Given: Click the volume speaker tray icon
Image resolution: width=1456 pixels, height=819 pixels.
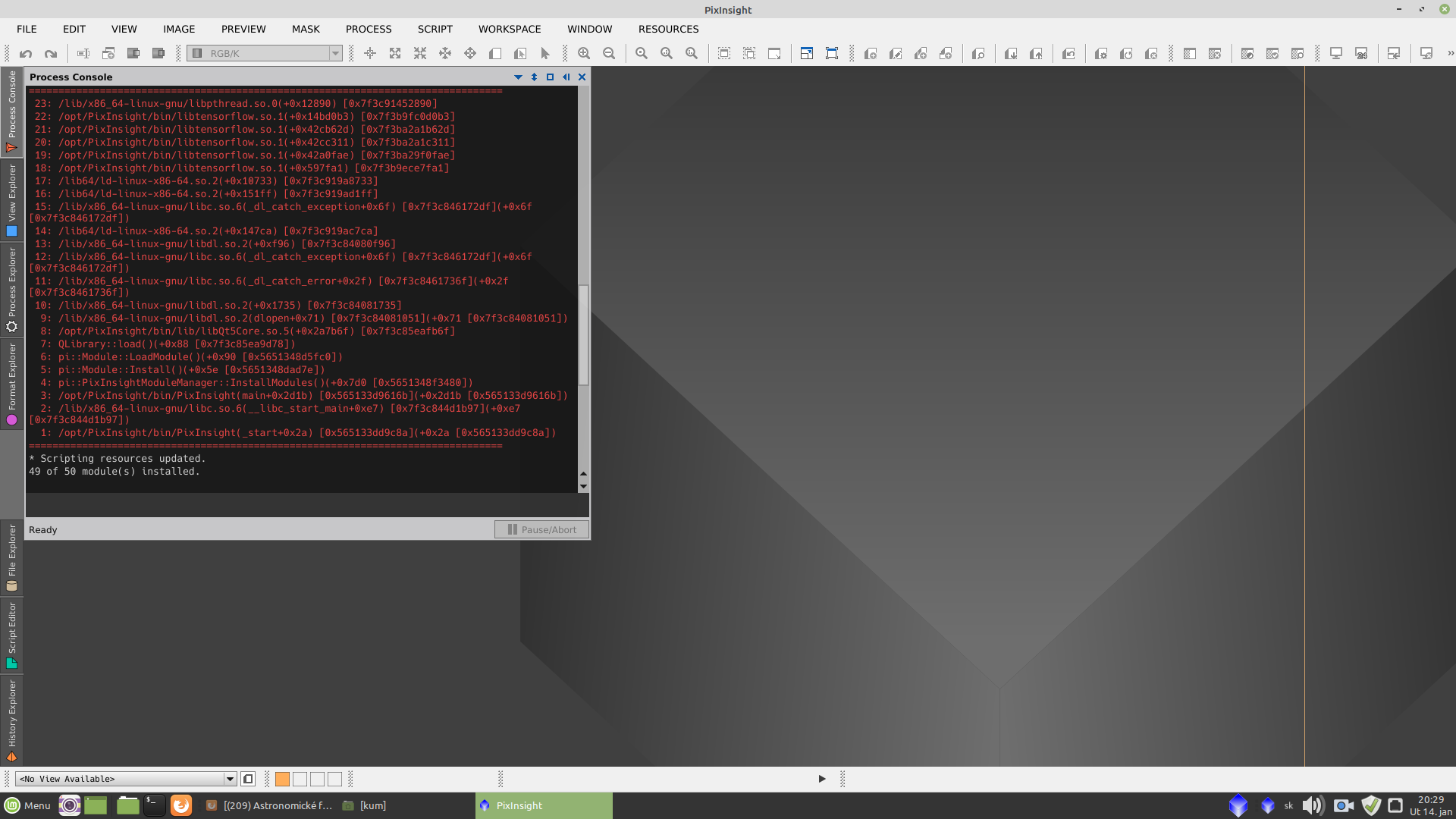Looking at the screenshot, I should coord(1313,805).
